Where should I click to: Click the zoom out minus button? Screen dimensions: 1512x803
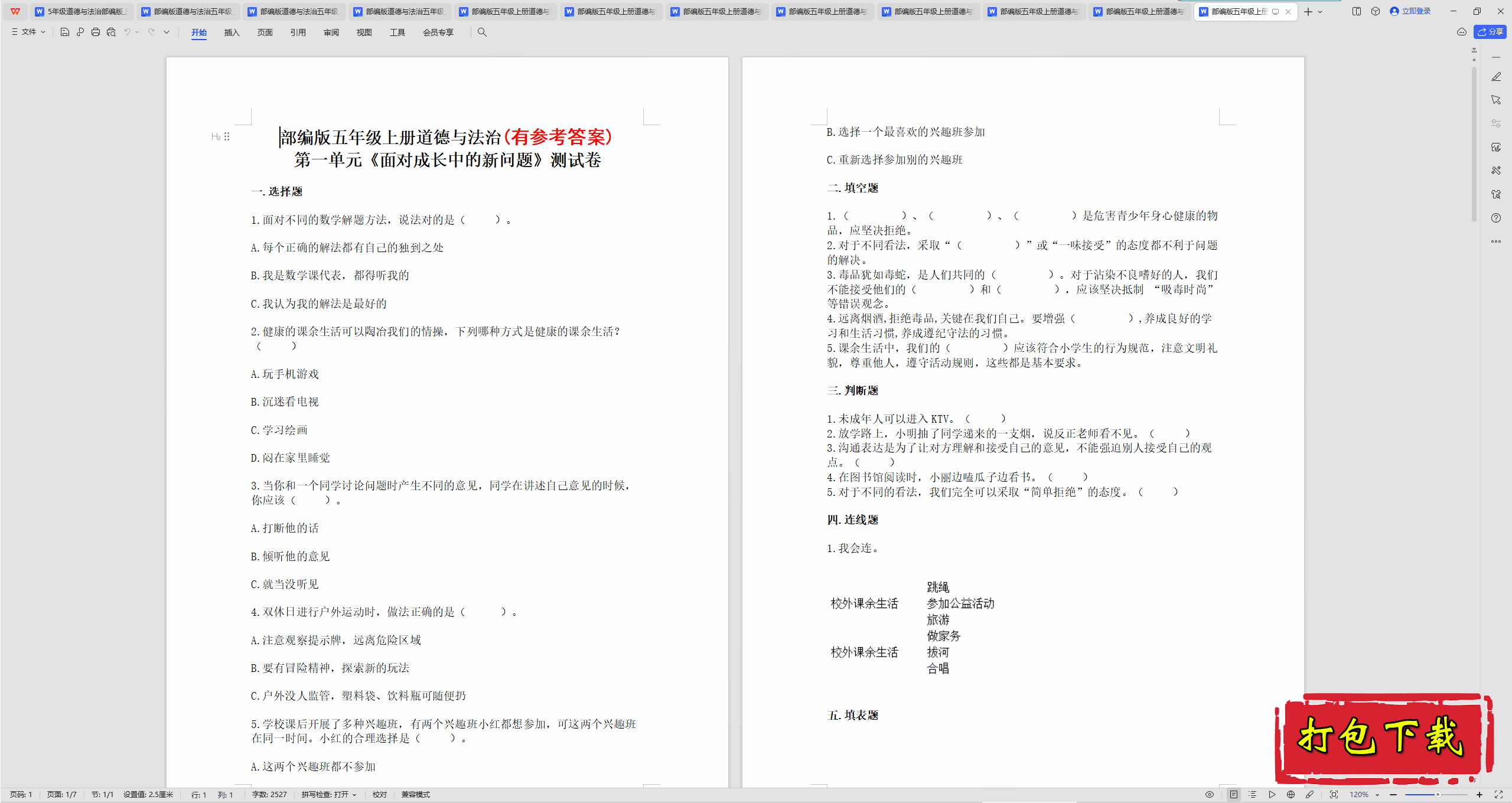[1393, 795]
